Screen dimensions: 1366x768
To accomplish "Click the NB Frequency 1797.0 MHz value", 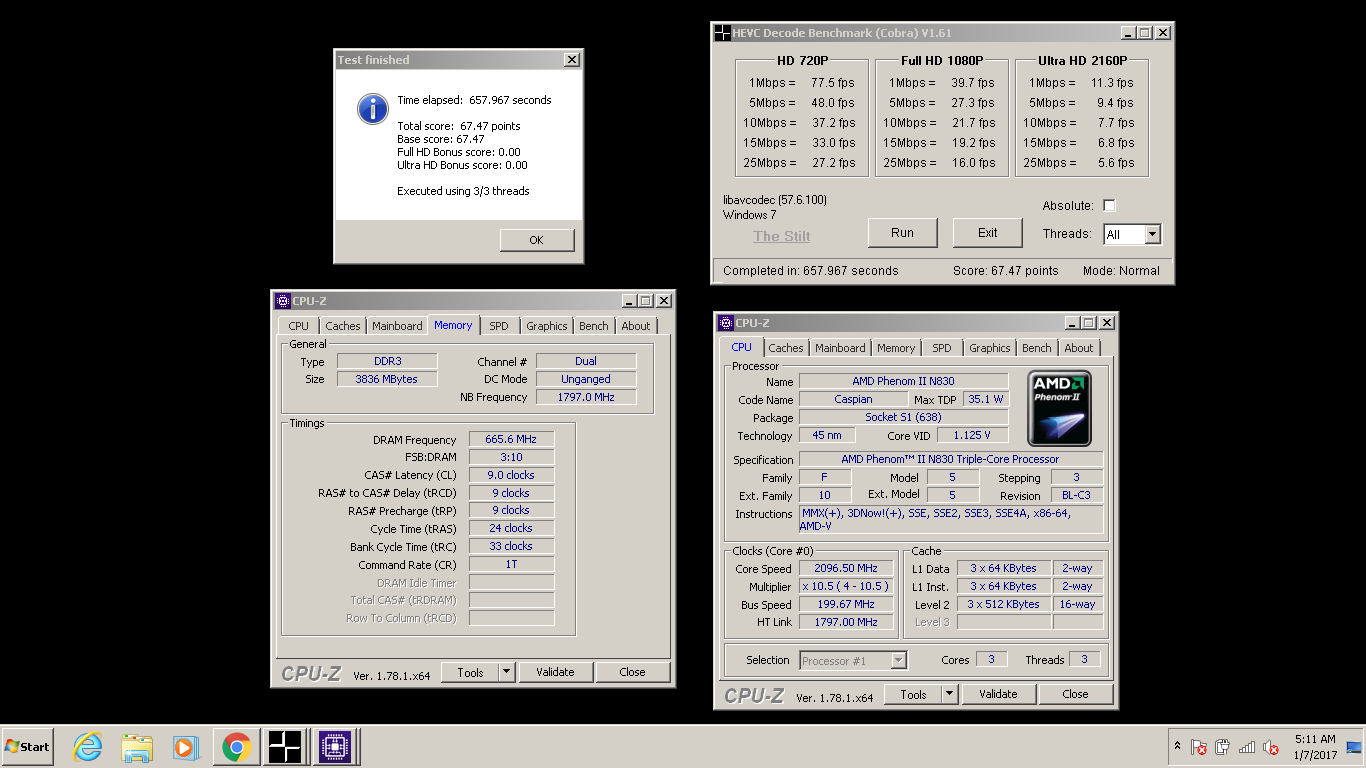I will (x=586, y=398).
